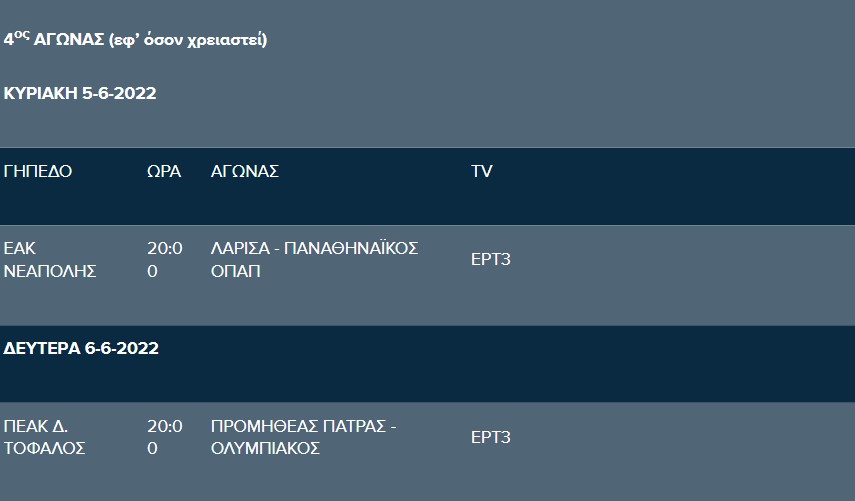Image resolution: width=855 pixels, height=501 pixels.
Task: Click the "ΑΓΩΝΑΣ" column header
Action: click(245, 171)
